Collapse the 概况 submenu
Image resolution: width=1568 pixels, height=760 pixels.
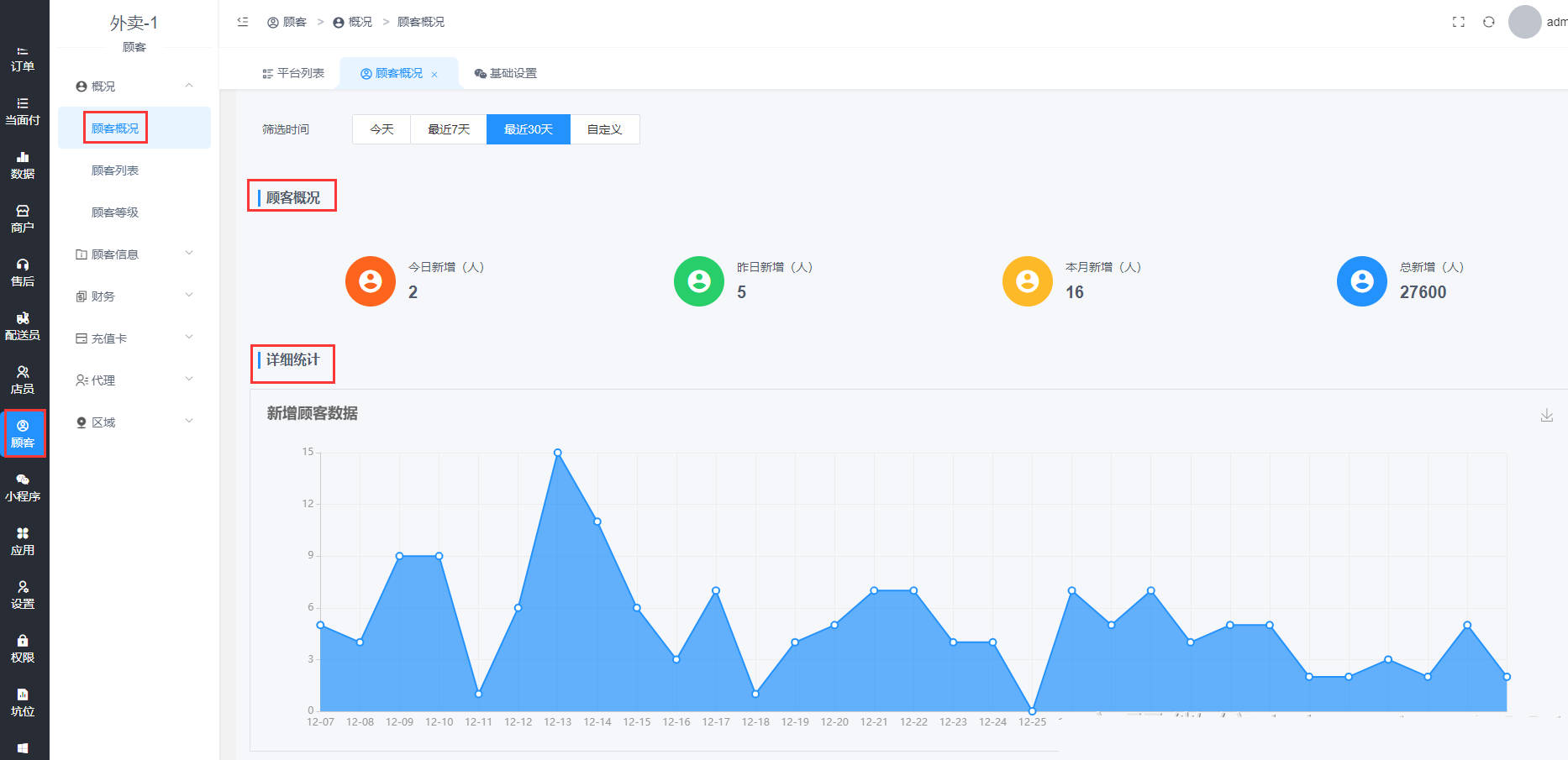[x=134, y=86]
